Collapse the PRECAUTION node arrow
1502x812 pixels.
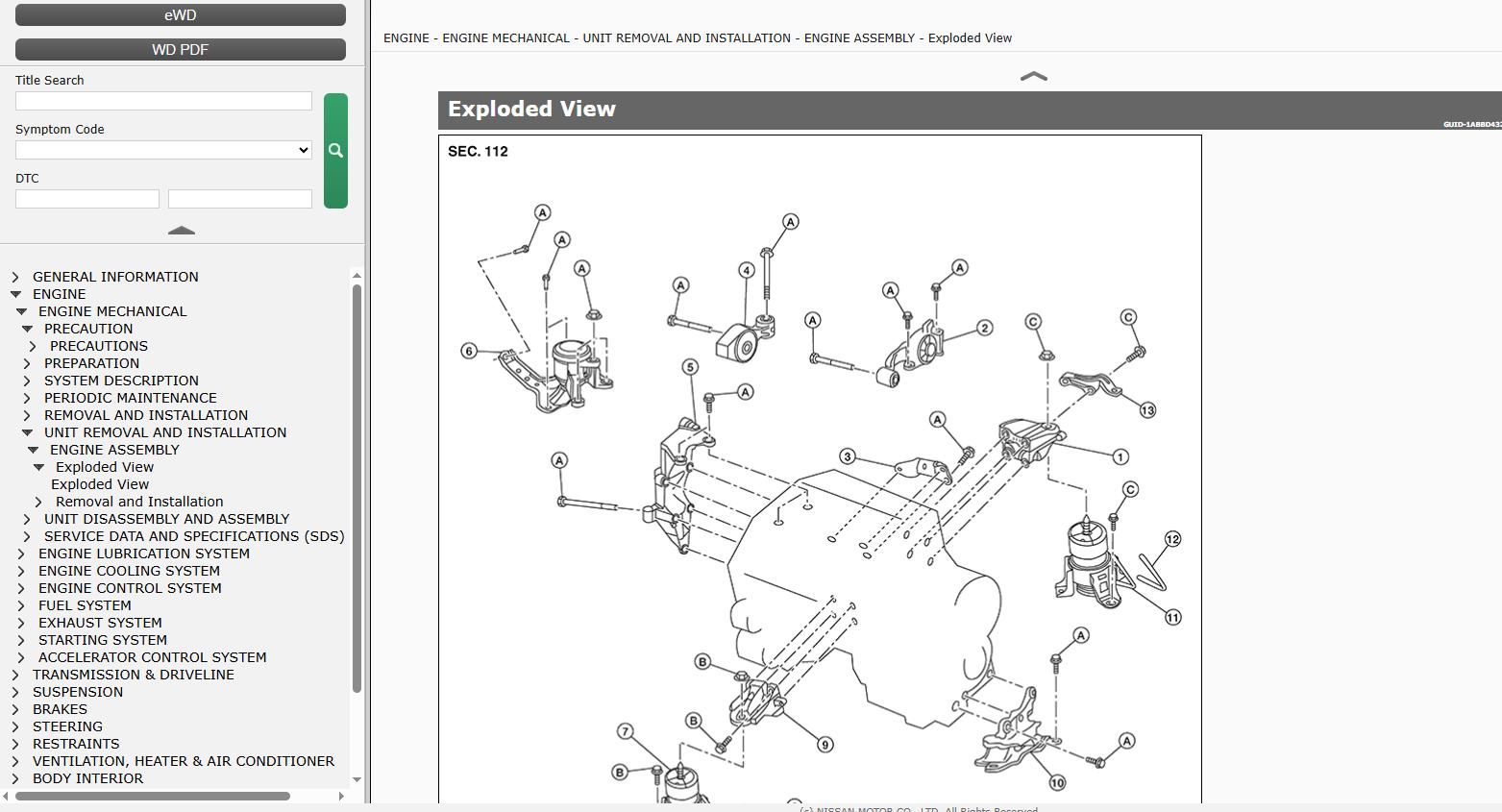point(27,329)
